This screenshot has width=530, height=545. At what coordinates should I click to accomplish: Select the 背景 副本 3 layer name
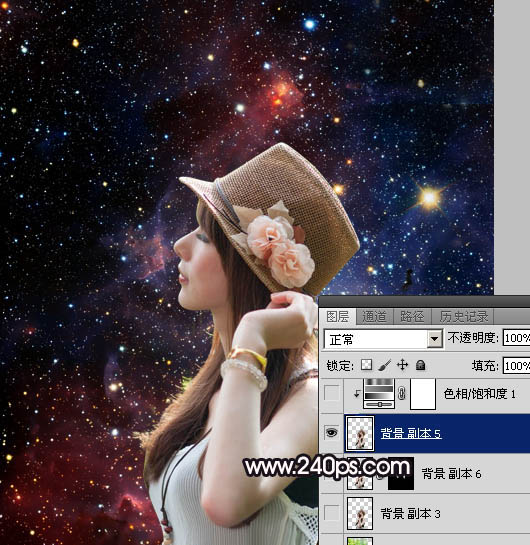410,513
